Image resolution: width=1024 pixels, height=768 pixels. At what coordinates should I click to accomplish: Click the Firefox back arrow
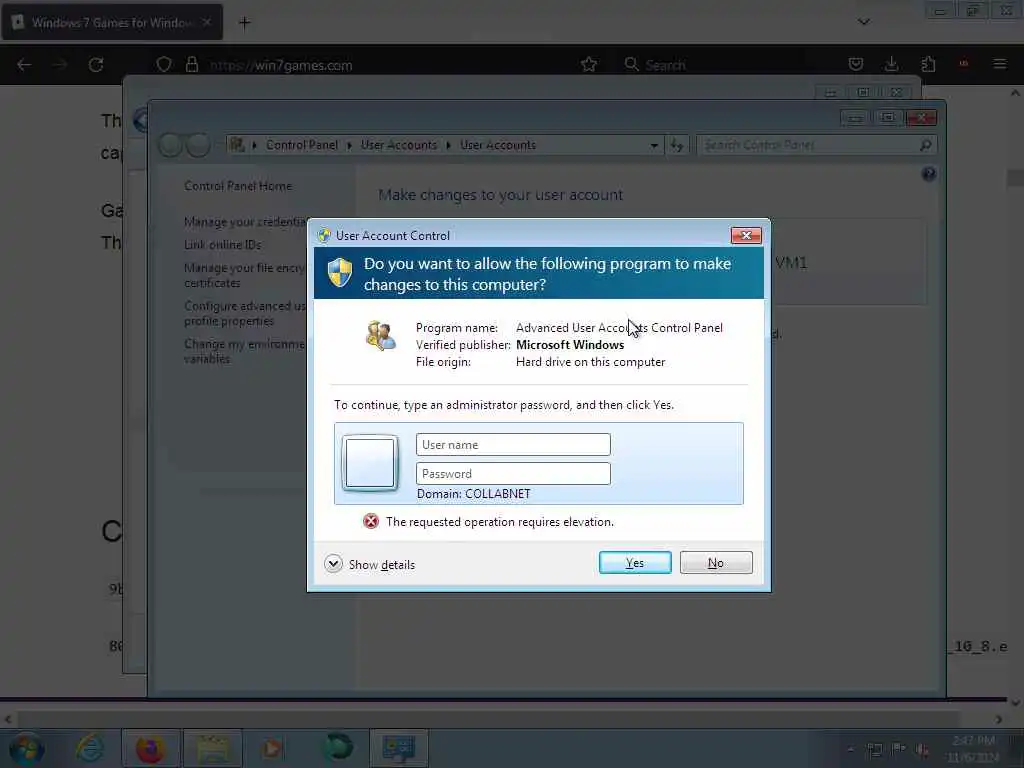pyautogui.click(x=24, y=65)
